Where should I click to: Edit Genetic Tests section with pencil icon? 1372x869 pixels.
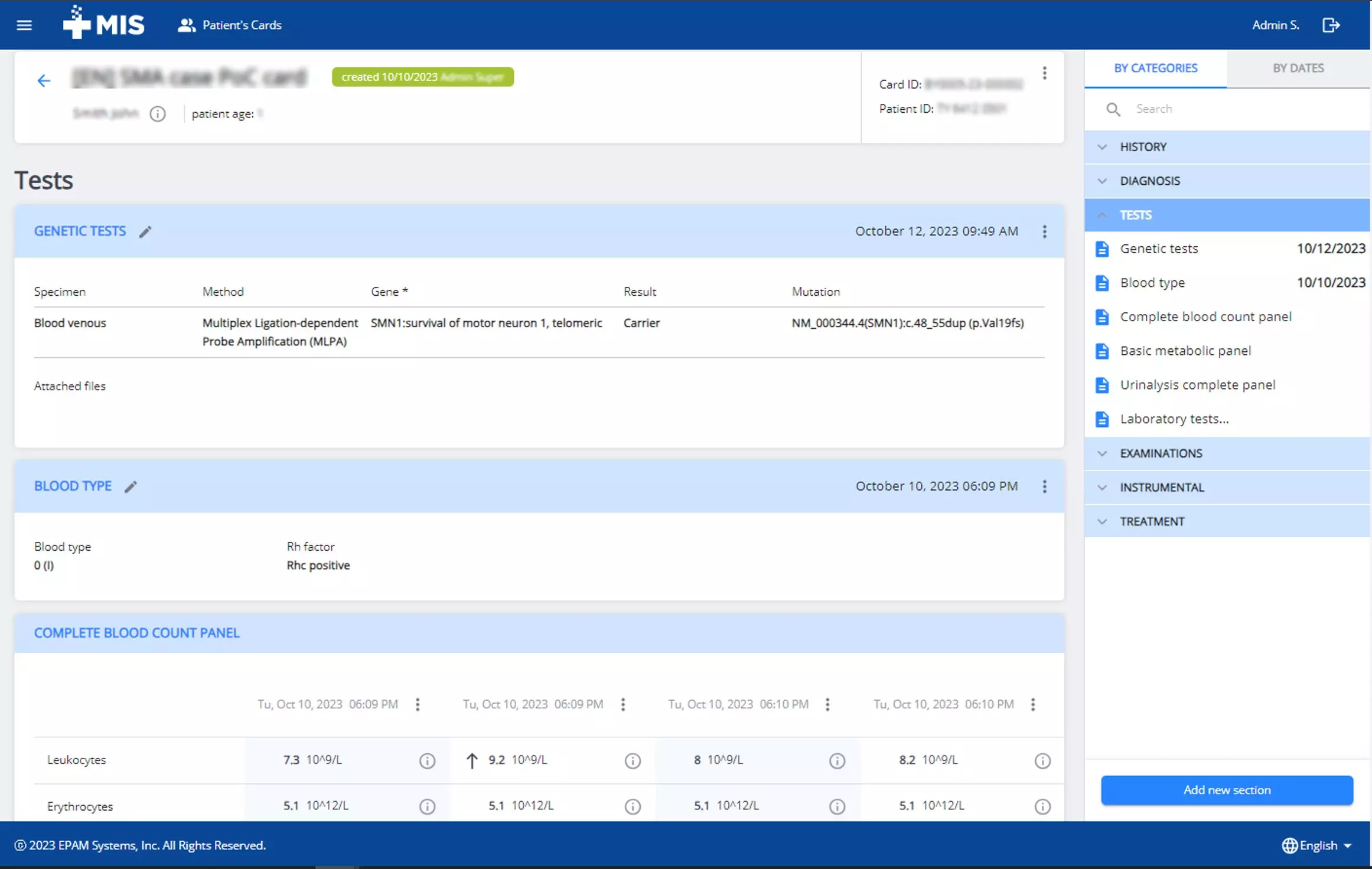point(145,231)
